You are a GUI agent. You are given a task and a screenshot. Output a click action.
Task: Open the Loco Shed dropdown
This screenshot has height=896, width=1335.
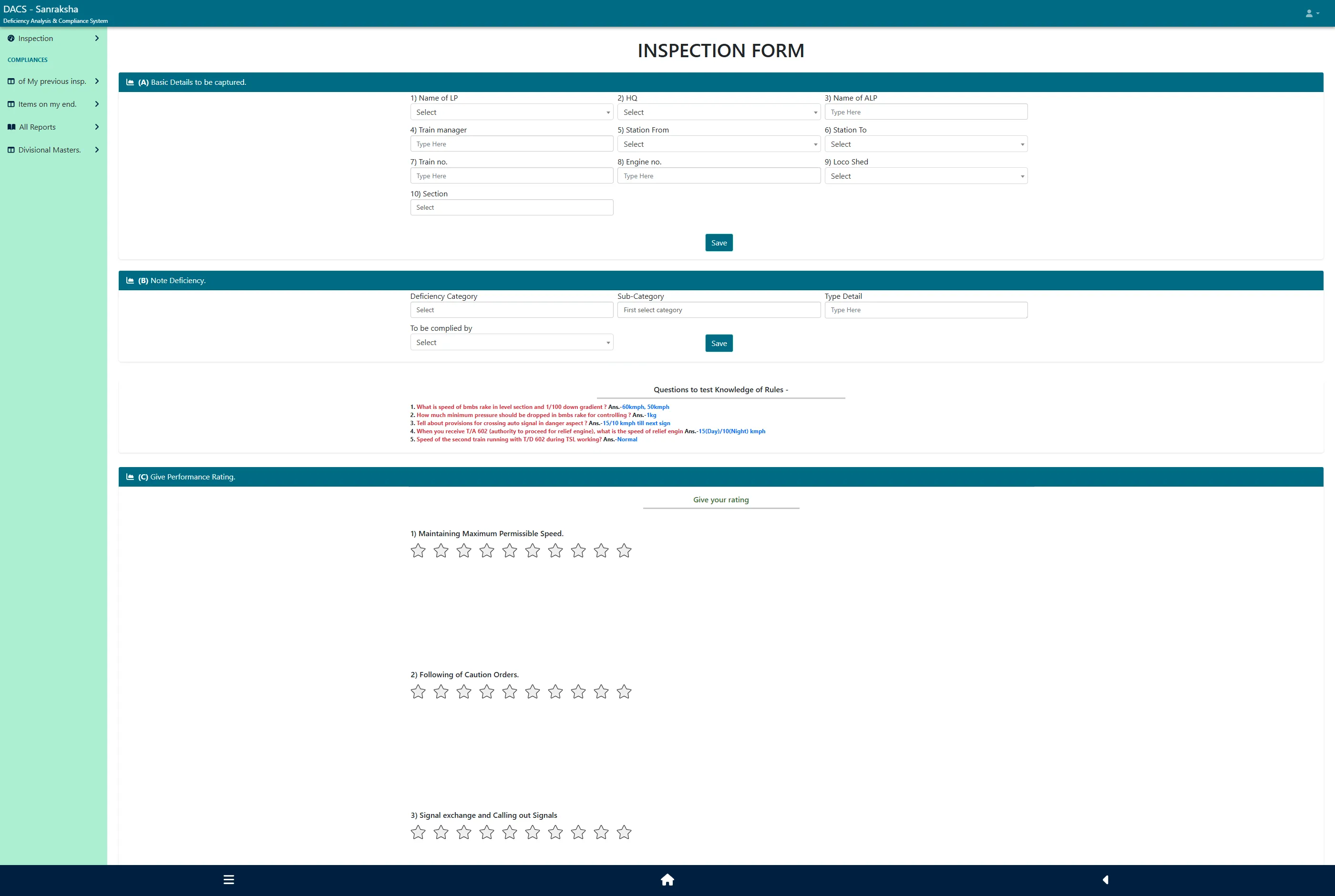[x=926, y=176]
